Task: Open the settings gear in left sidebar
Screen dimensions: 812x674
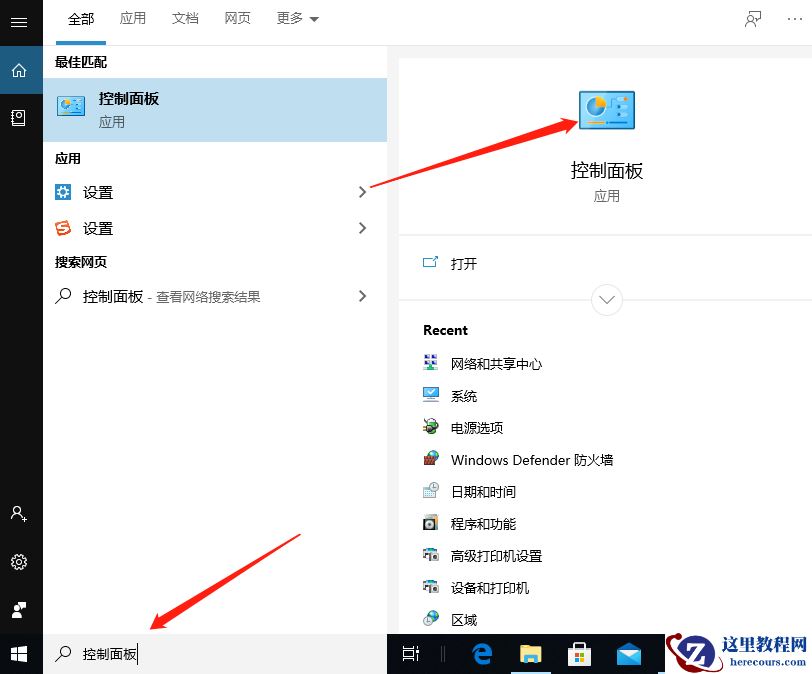Action: [x=20, y=562]
